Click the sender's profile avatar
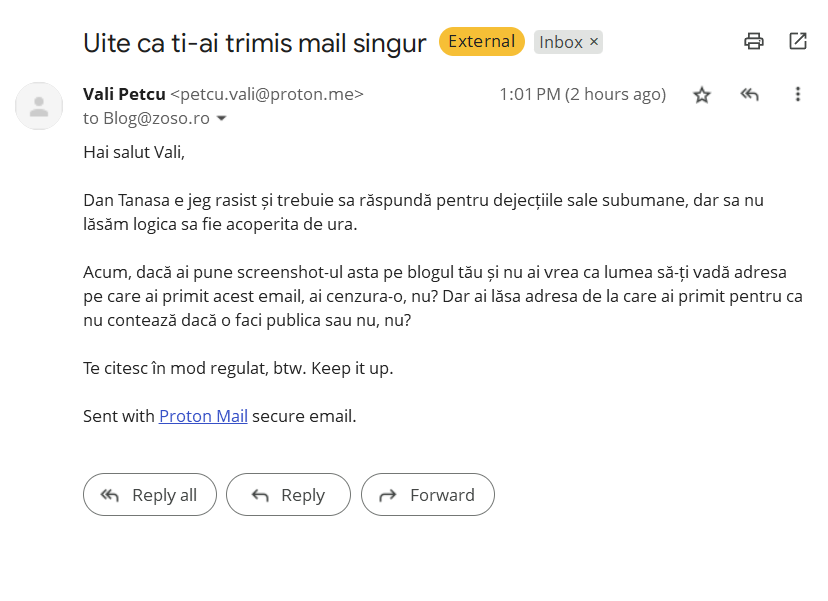Viewport: 828px width, 601px height. (x=39, y=106)
